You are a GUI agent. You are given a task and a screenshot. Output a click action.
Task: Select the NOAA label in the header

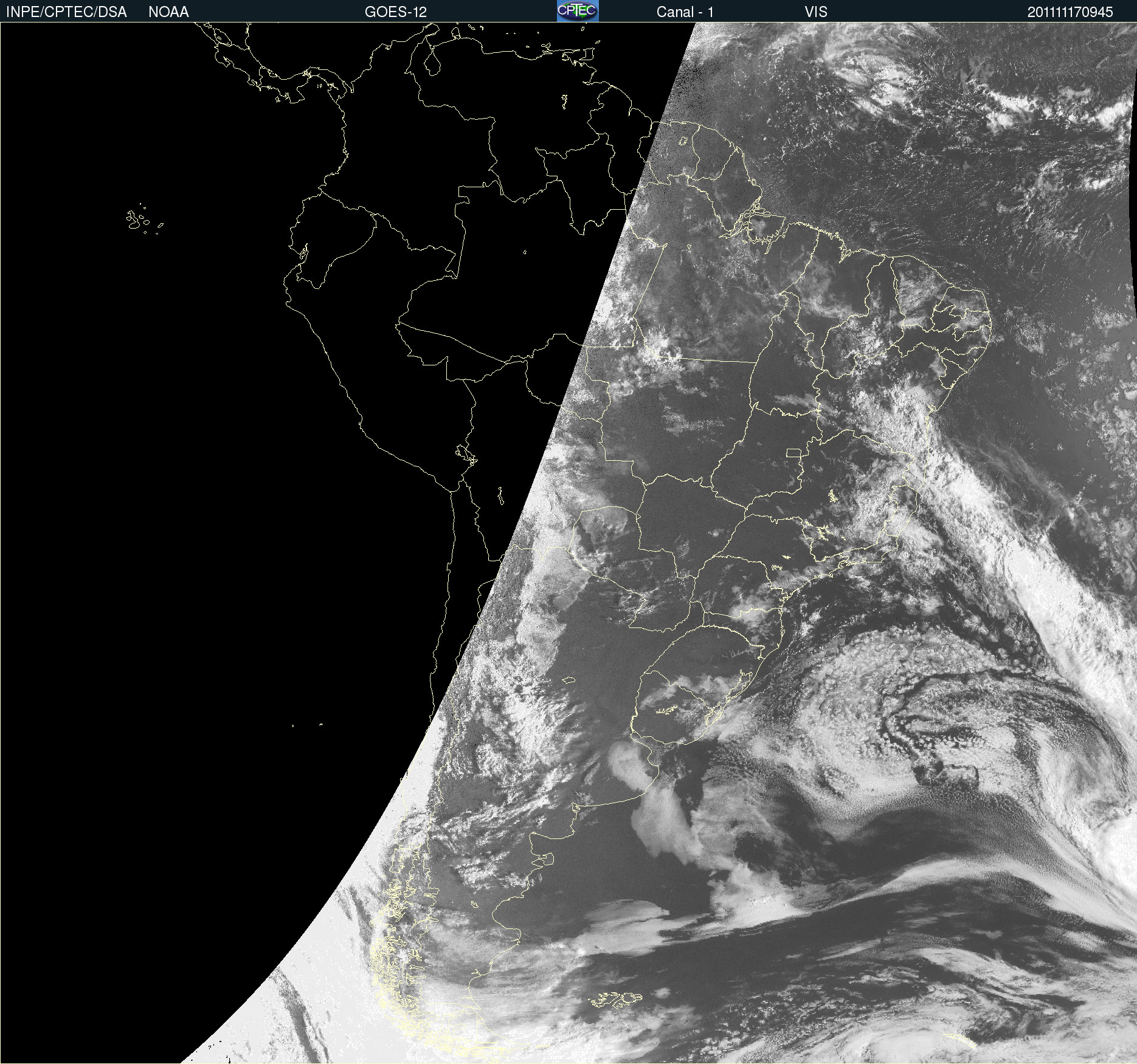[x=168, y=12]
